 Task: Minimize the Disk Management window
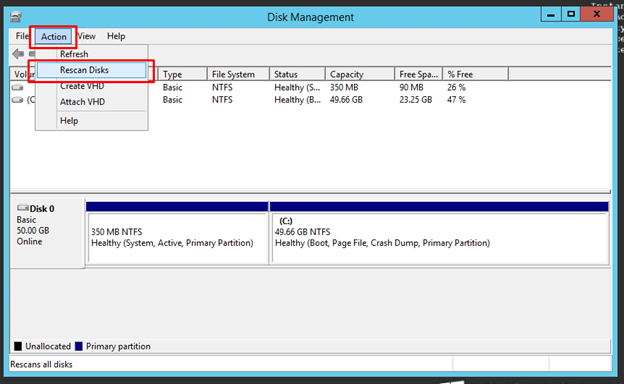pos(551,15)
